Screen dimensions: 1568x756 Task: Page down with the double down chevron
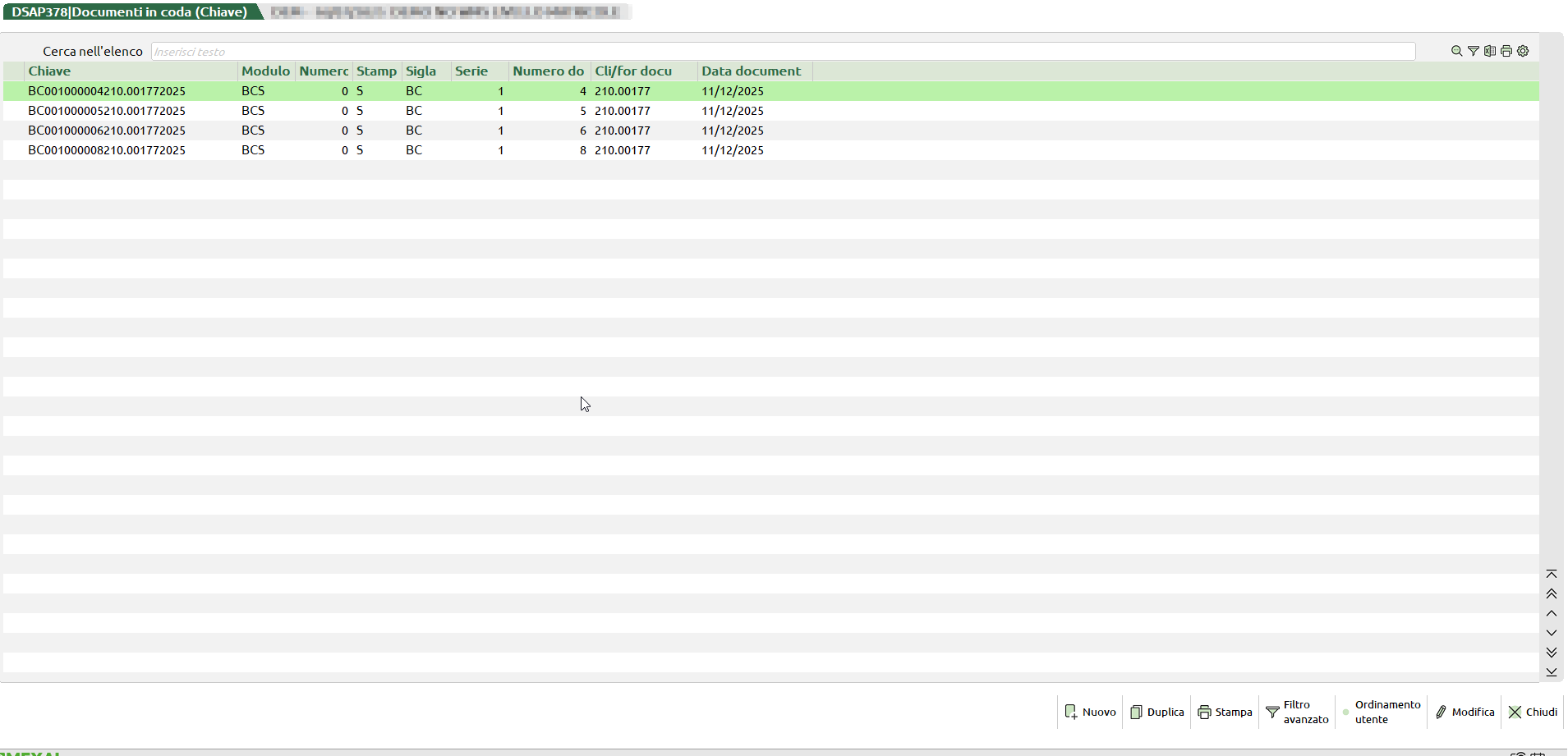(x=1551, y=653)
